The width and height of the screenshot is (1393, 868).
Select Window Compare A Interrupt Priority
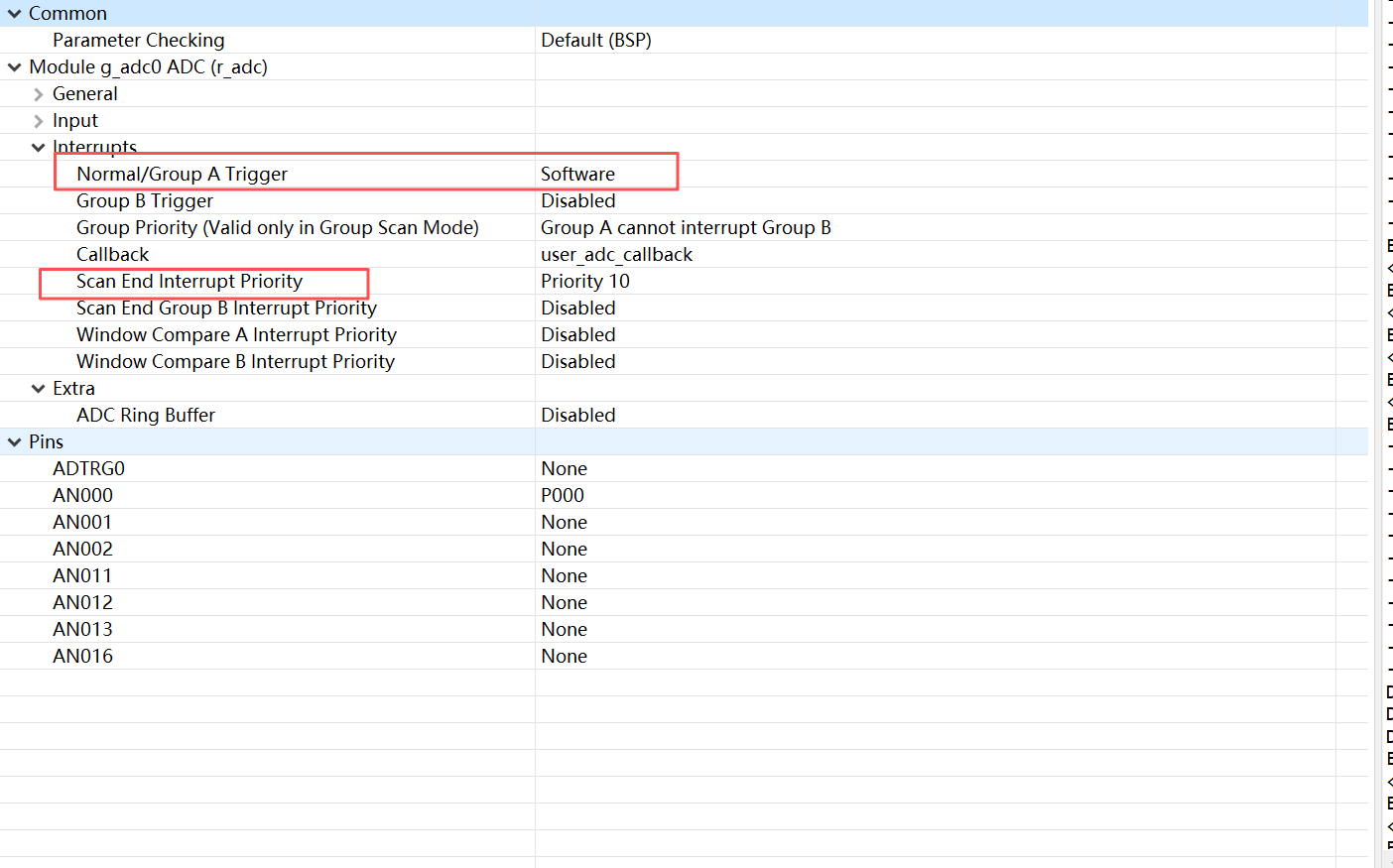pos(236,335)
